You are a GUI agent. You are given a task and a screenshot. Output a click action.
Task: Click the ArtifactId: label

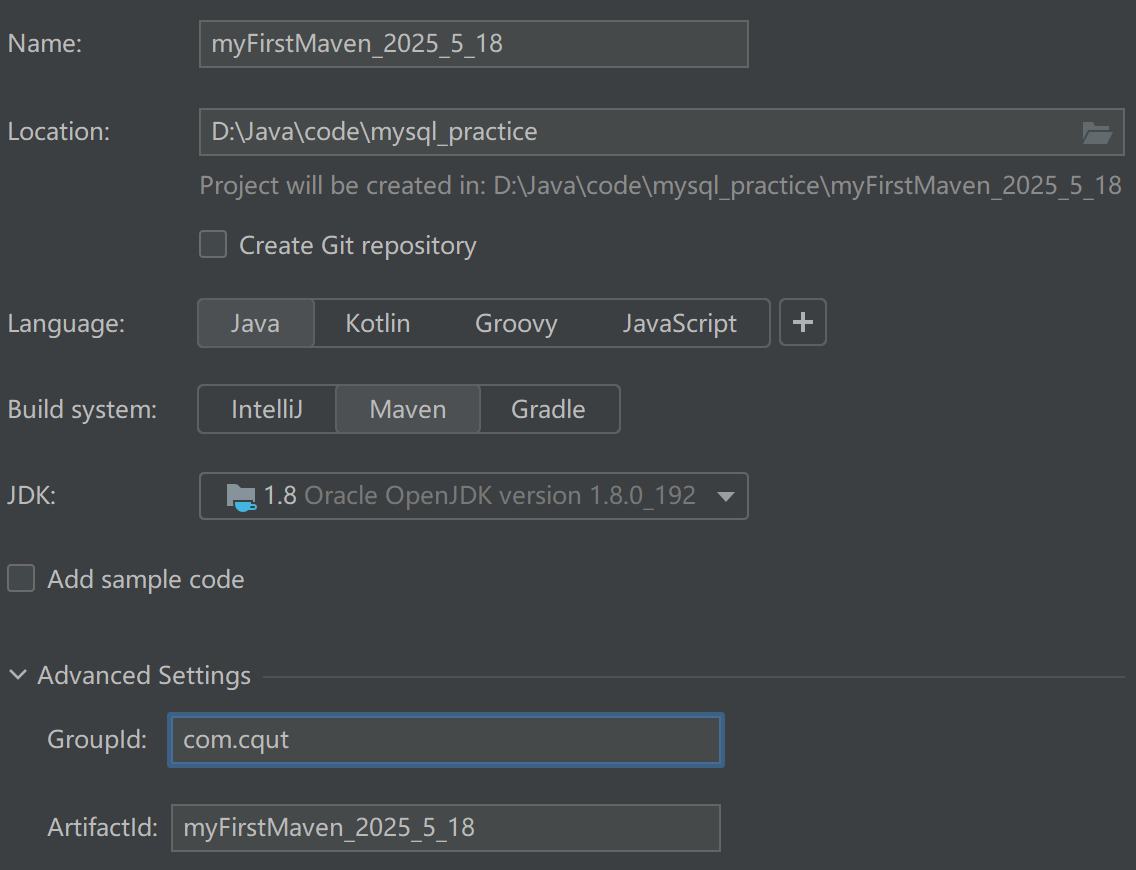pyautogui.click(x=102, y=827)
